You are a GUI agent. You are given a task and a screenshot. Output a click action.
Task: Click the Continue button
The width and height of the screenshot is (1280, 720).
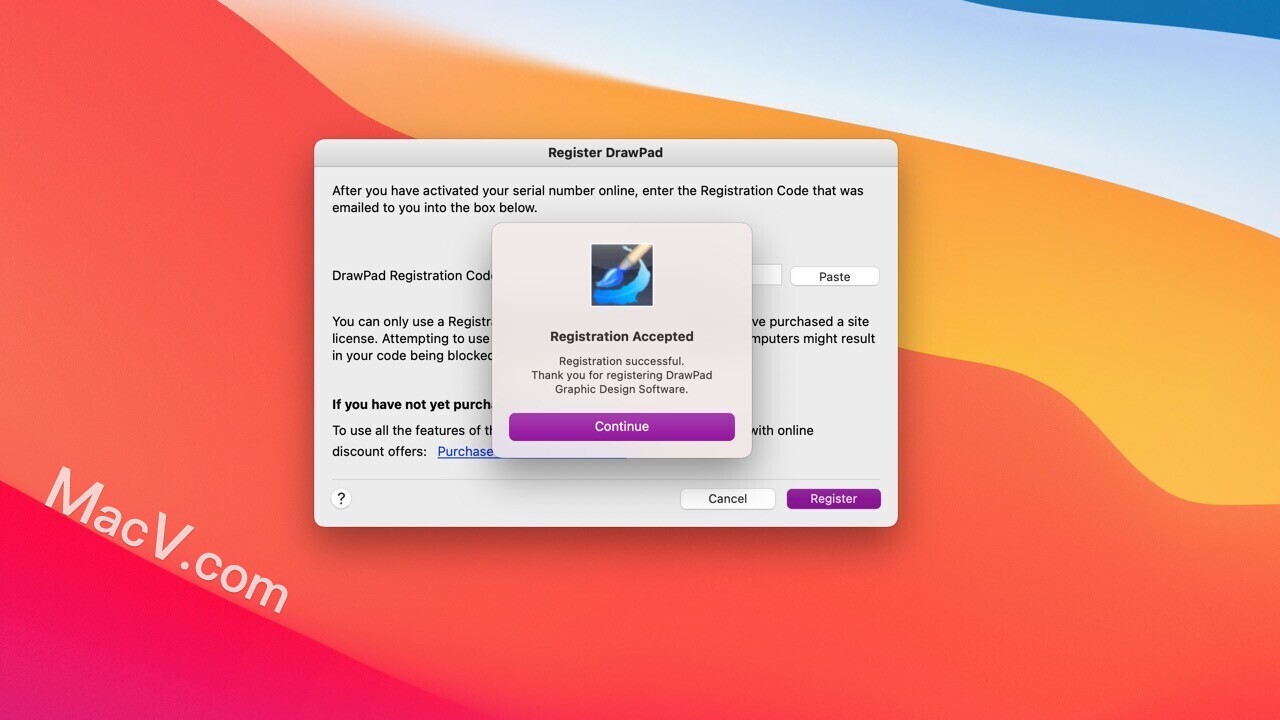point(621,426)
